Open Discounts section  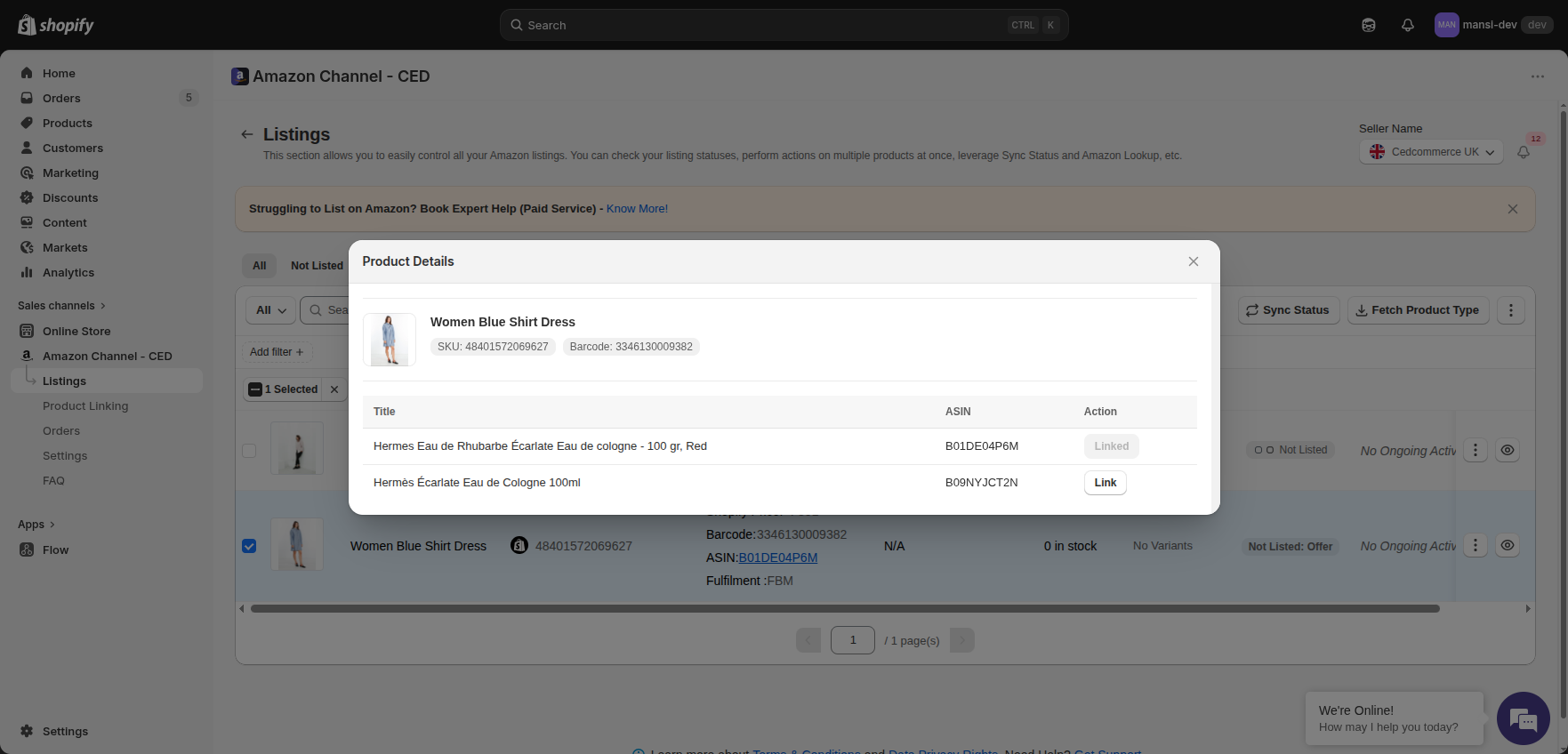[70, 197]
